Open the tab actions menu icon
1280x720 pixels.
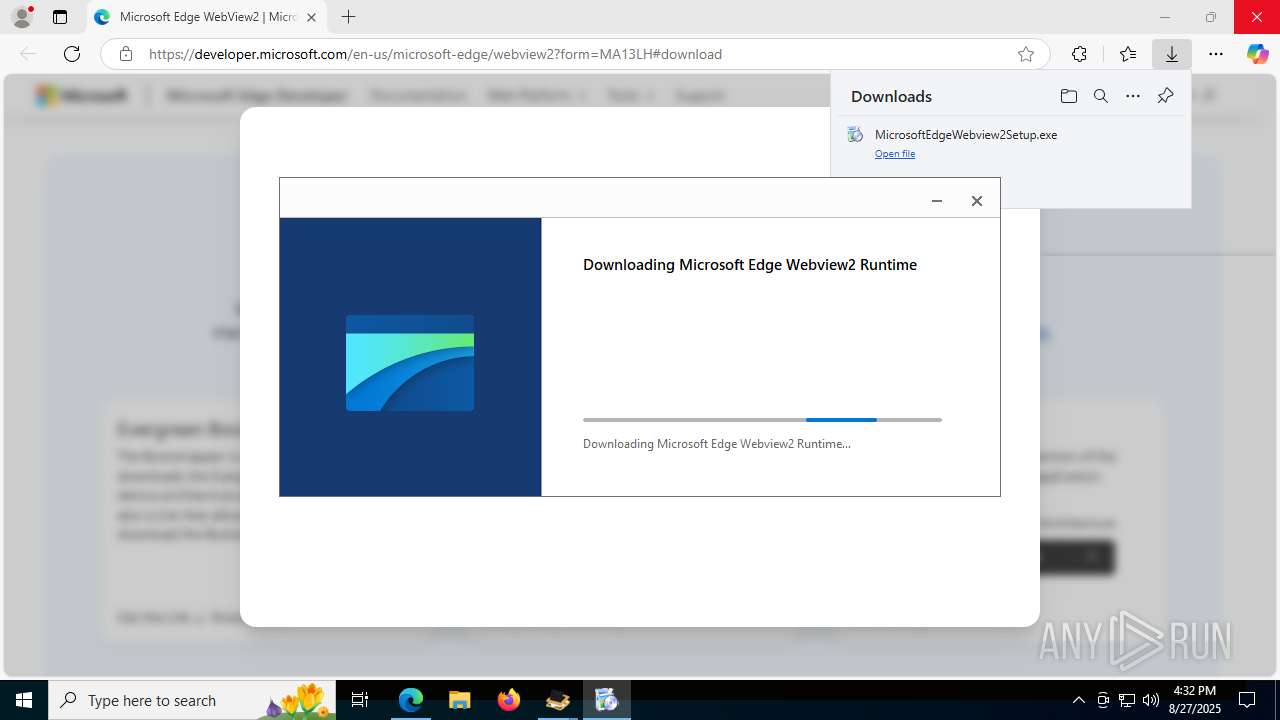pyautogui.click(x=60, y=17)
